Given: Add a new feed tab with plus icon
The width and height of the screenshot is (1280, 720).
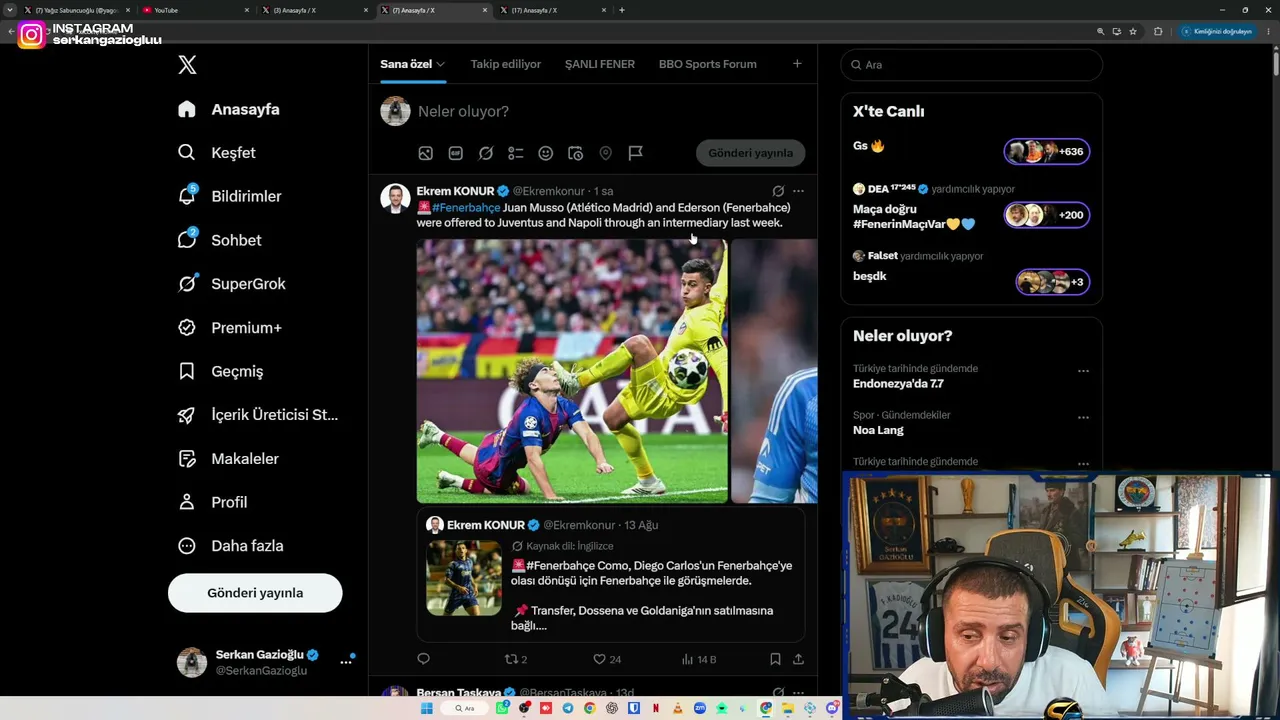Looking at the screenshot, I should [x=797, y=64].
